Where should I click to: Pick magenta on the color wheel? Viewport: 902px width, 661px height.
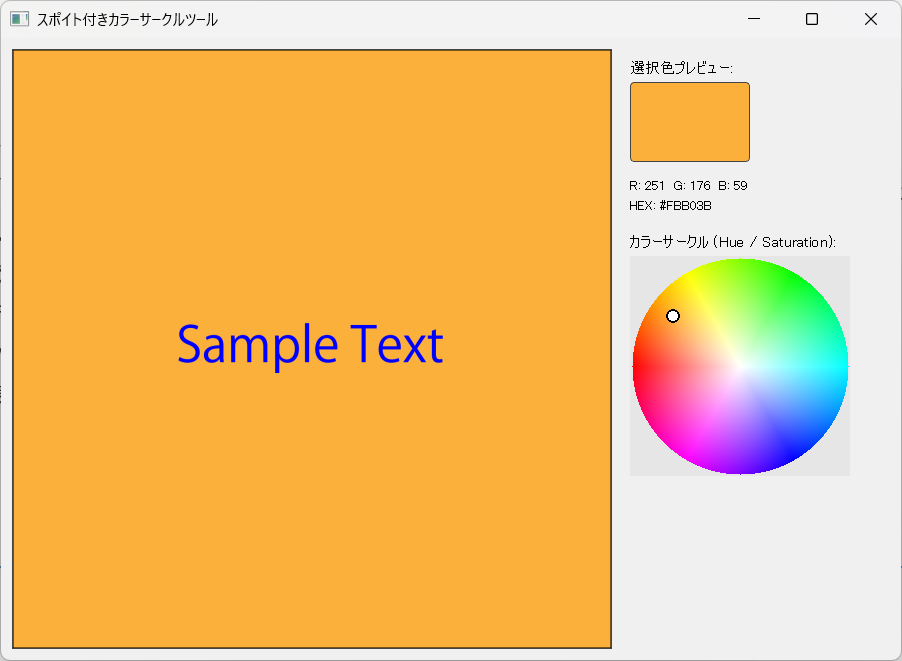[x=690, y=452]
